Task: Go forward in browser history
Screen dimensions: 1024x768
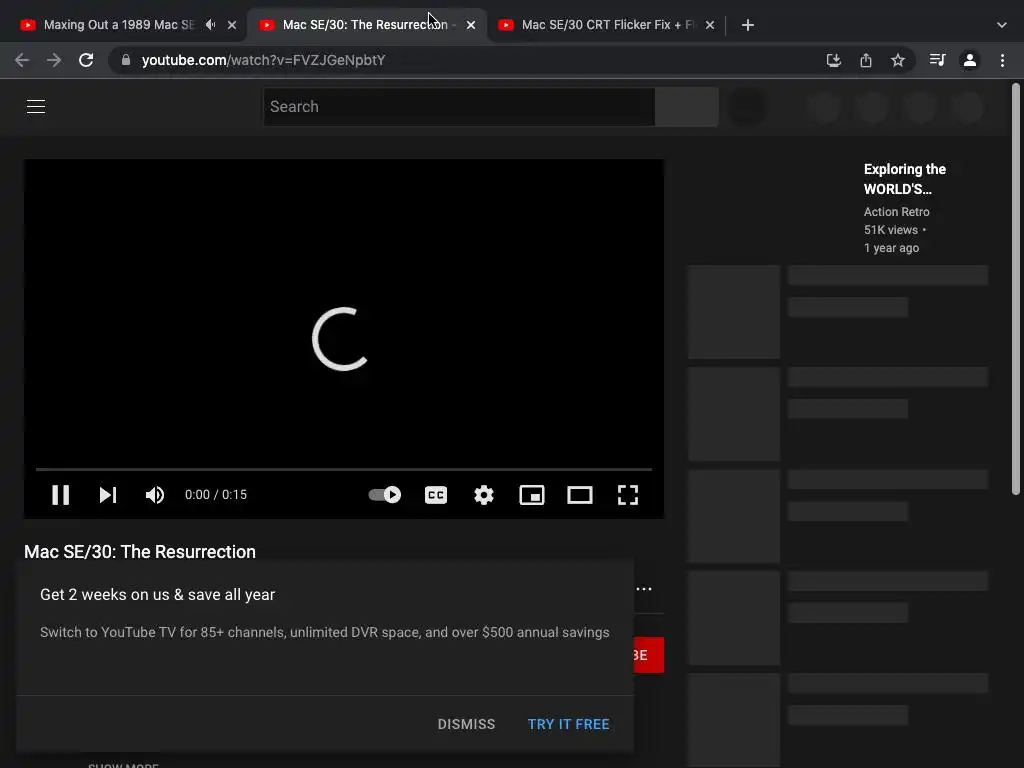Action: [x=54, y=60]
